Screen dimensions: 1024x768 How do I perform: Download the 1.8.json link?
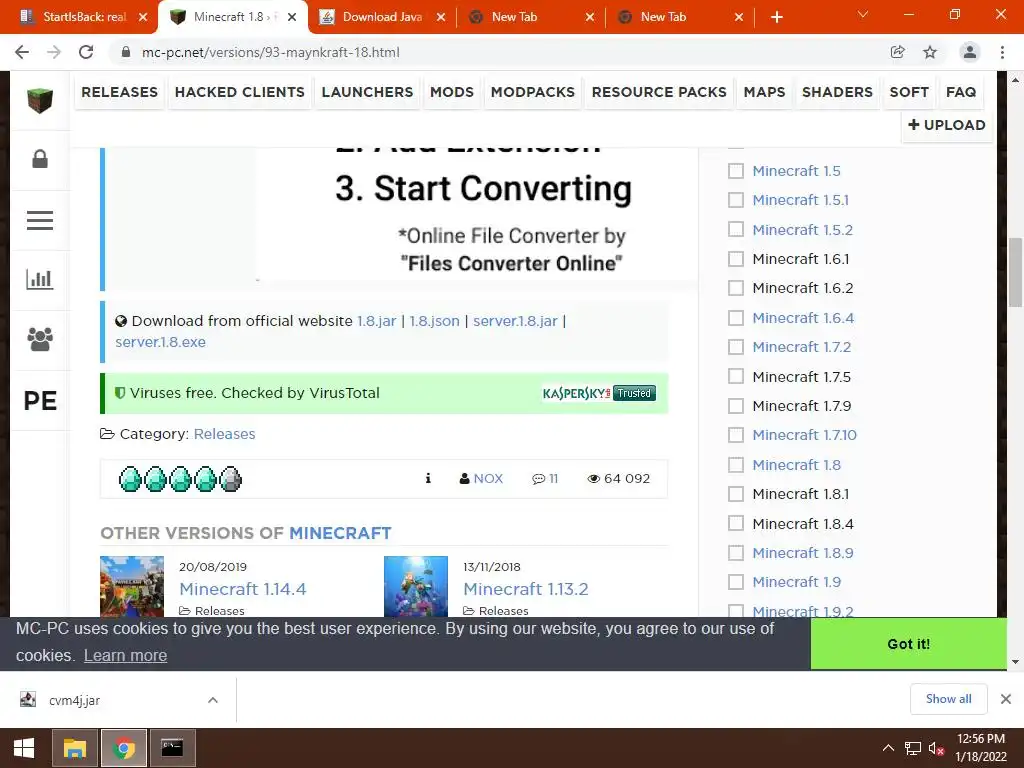[x=434, y=321]
